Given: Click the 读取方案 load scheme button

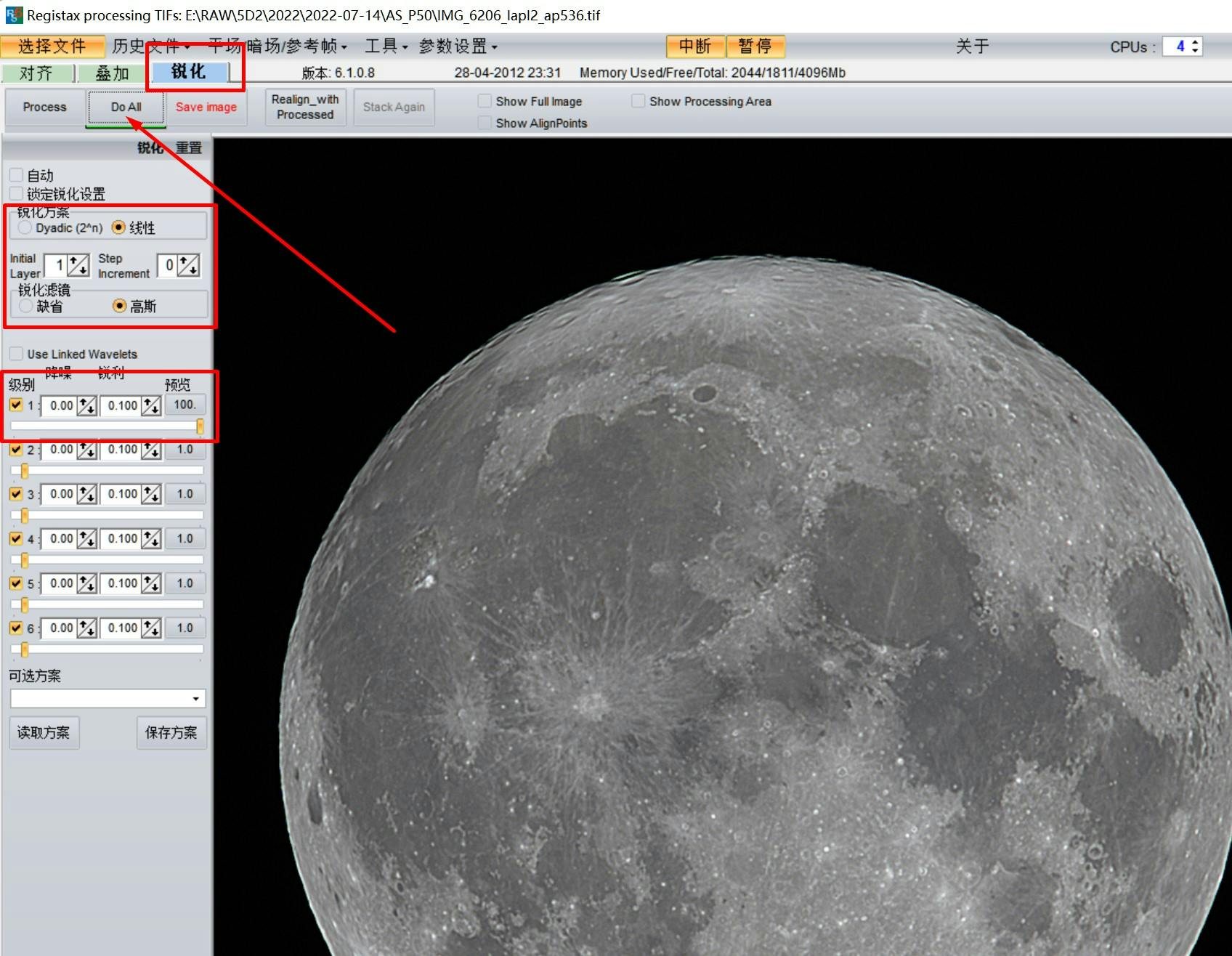Looking at the screenshot, I should (x=44, y=732).
